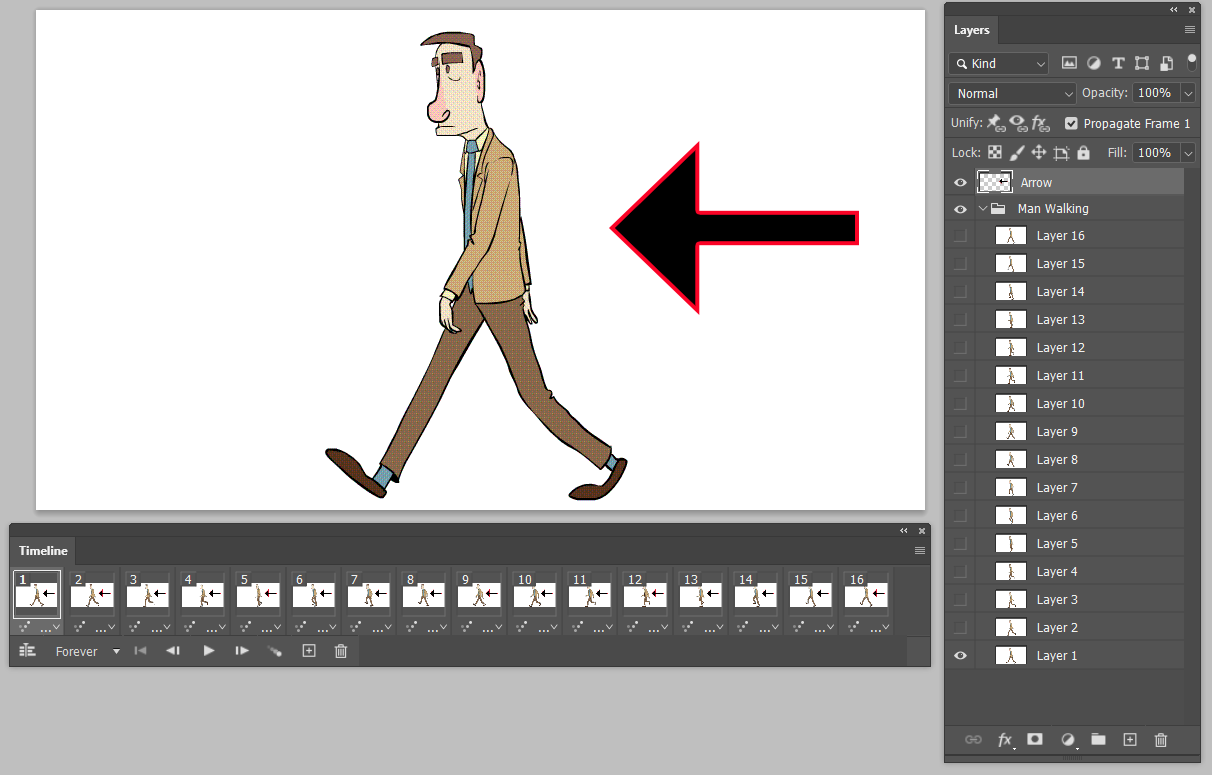Collapse the Man Walking group
Screen dimensions: 1212x775
click(982, 208)
